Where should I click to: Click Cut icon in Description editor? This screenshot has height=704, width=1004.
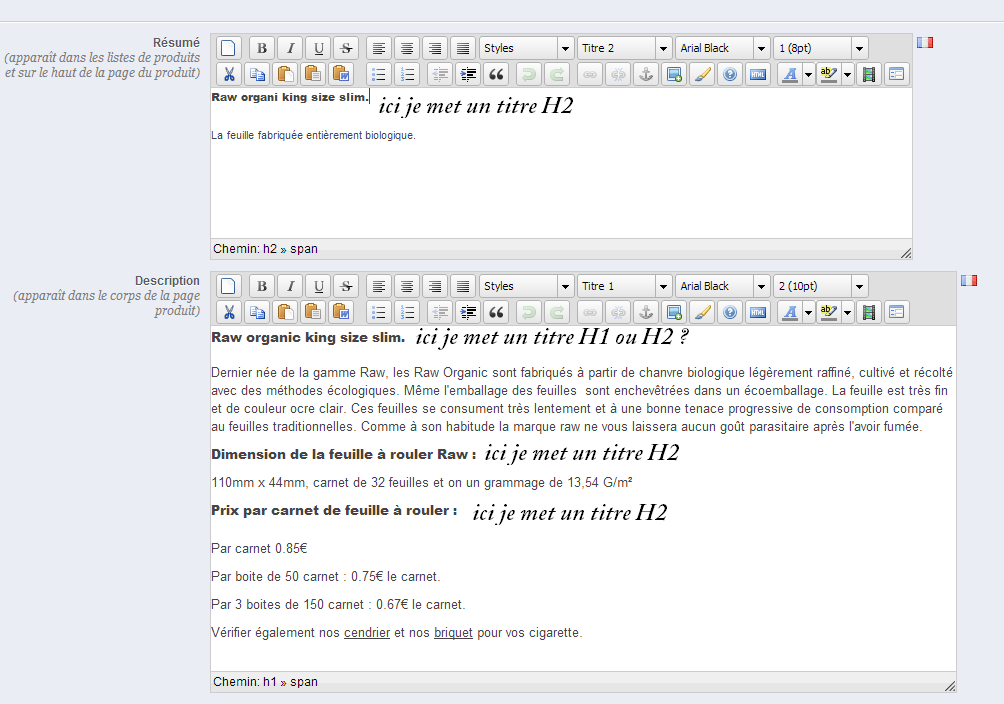tap(229, 313)
